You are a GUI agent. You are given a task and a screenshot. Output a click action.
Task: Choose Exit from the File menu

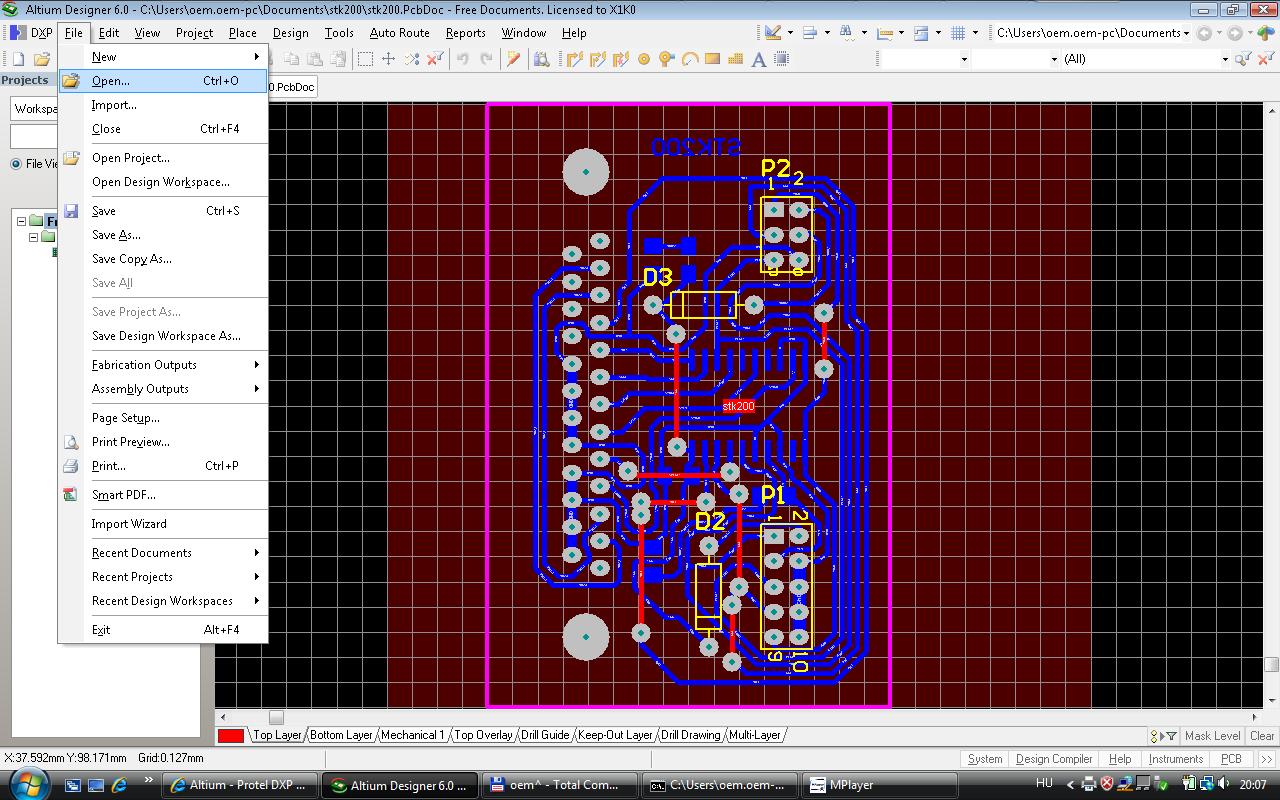tap(163, 630)
